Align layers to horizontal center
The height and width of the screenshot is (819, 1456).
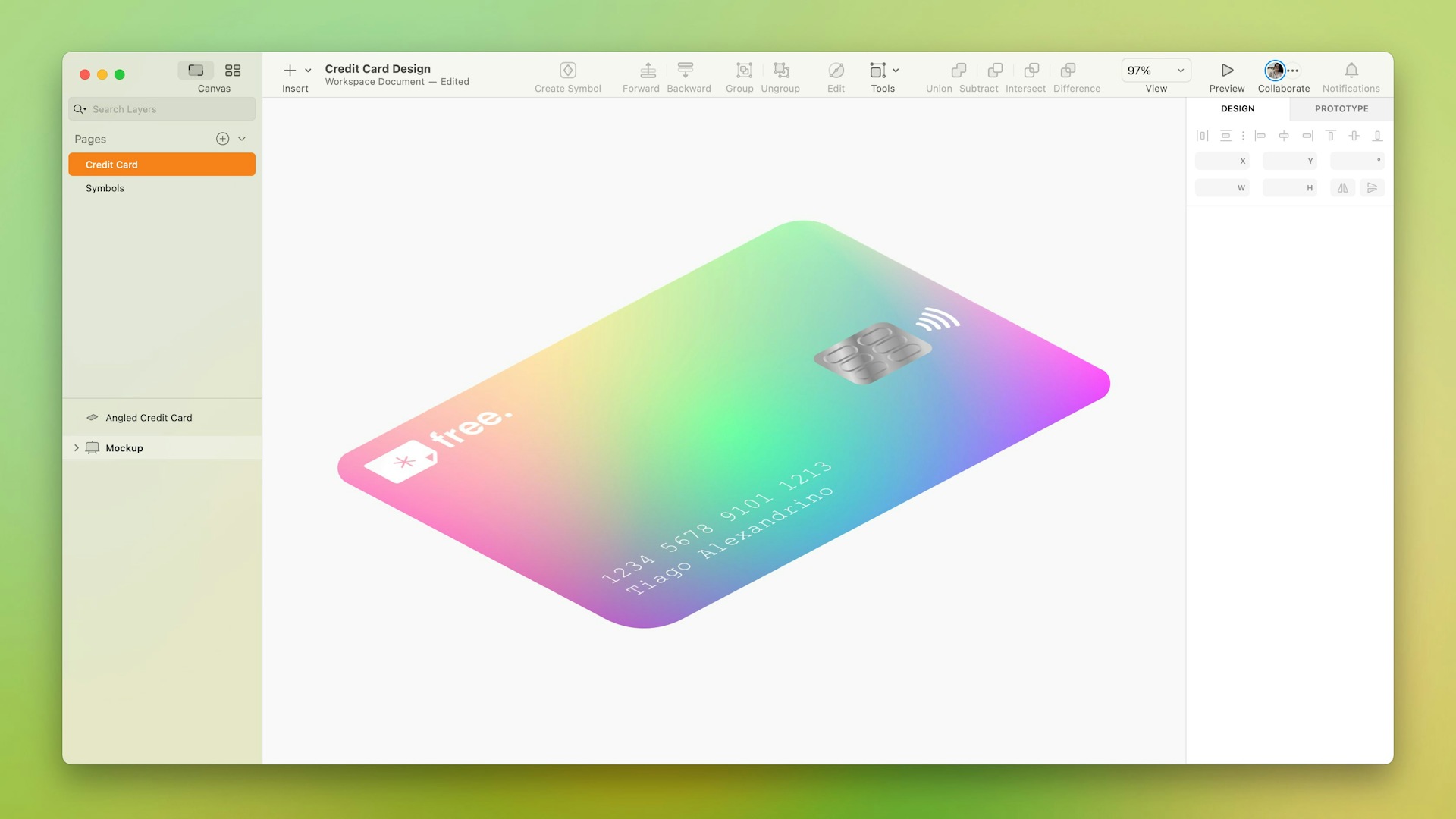tap(1285, 136)
